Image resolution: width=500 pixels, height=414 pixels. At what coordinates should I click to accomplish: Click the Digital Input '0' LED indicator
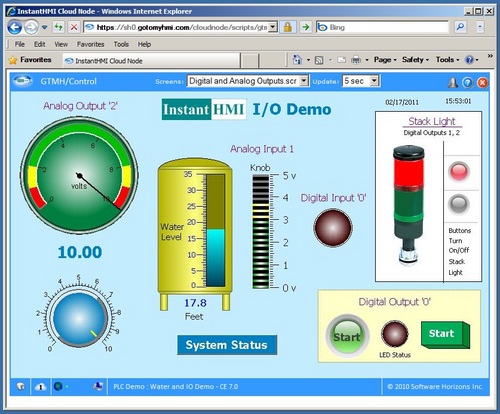[333, 228]
